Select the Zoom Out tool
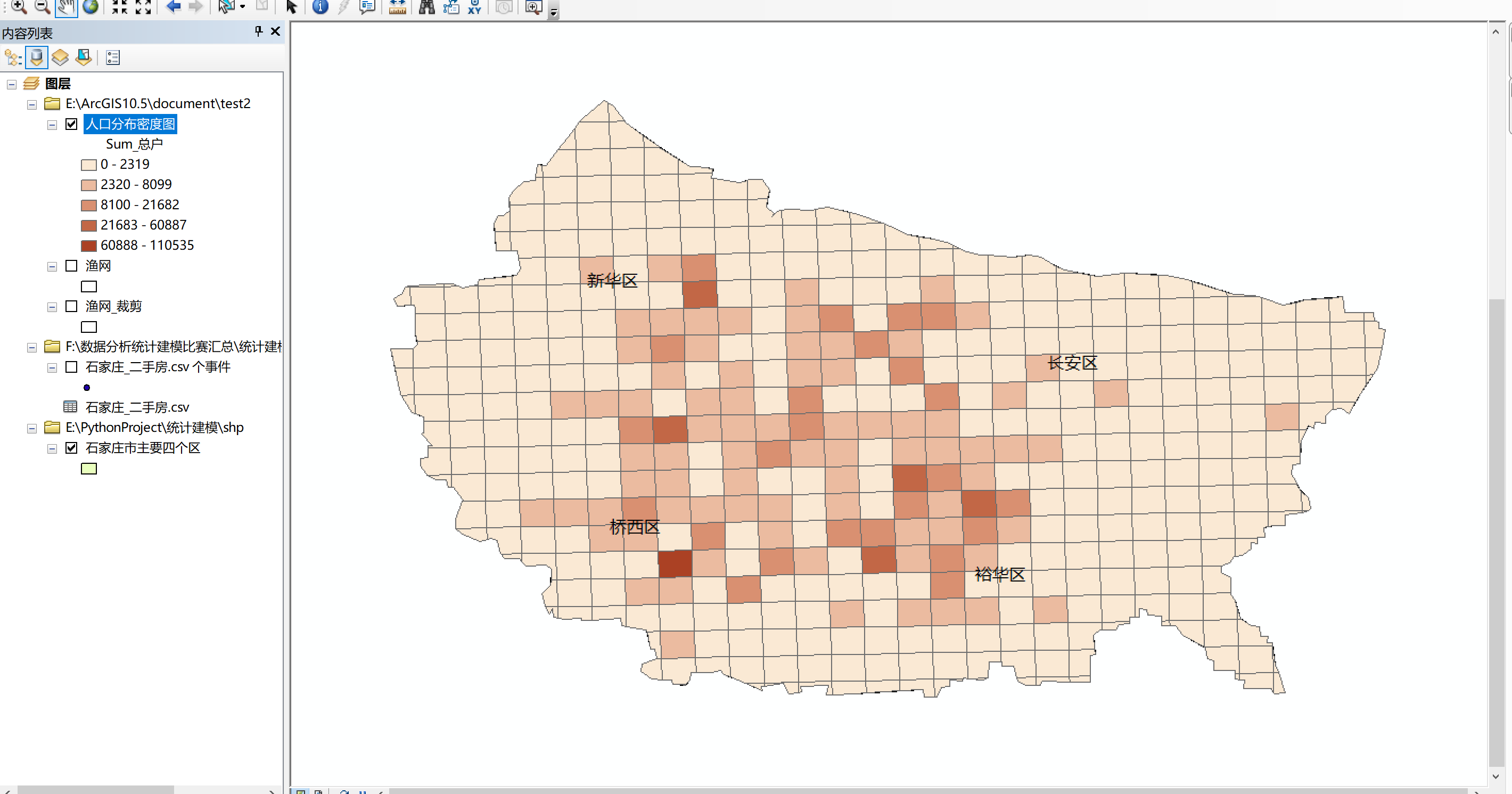Screen dimensions: 1512x794 [42, 6]
